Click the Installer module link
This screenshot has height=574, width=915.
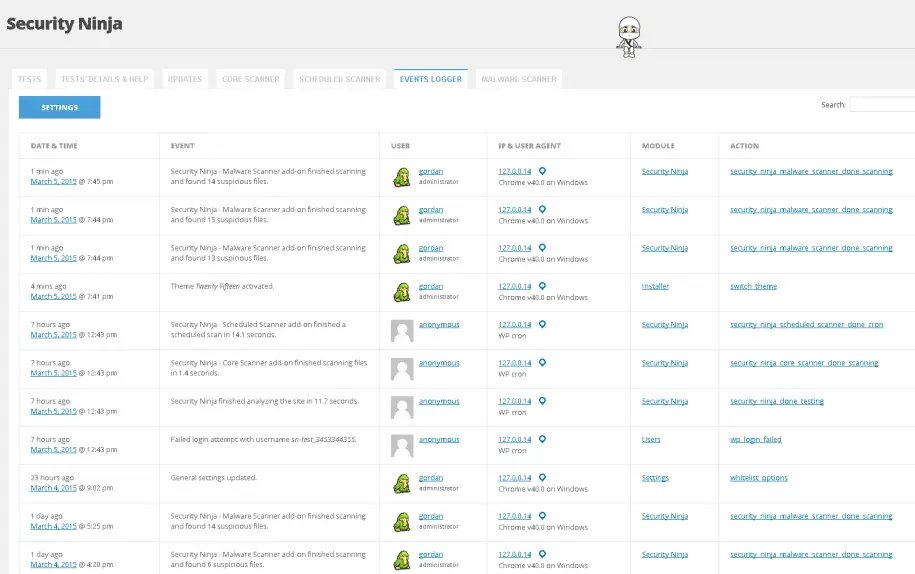point(655,286)
